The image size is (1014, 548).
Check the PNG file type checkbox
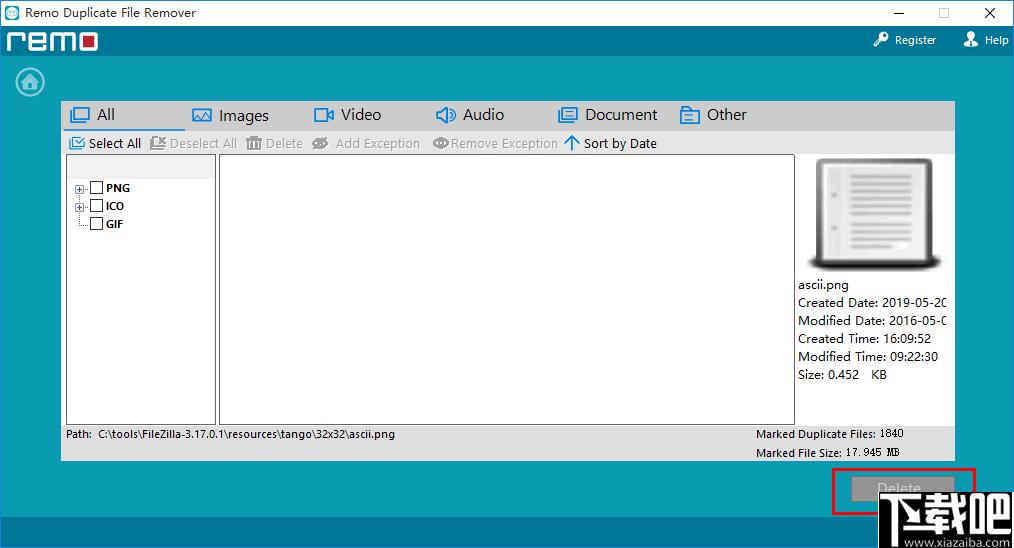click(96, 188)
